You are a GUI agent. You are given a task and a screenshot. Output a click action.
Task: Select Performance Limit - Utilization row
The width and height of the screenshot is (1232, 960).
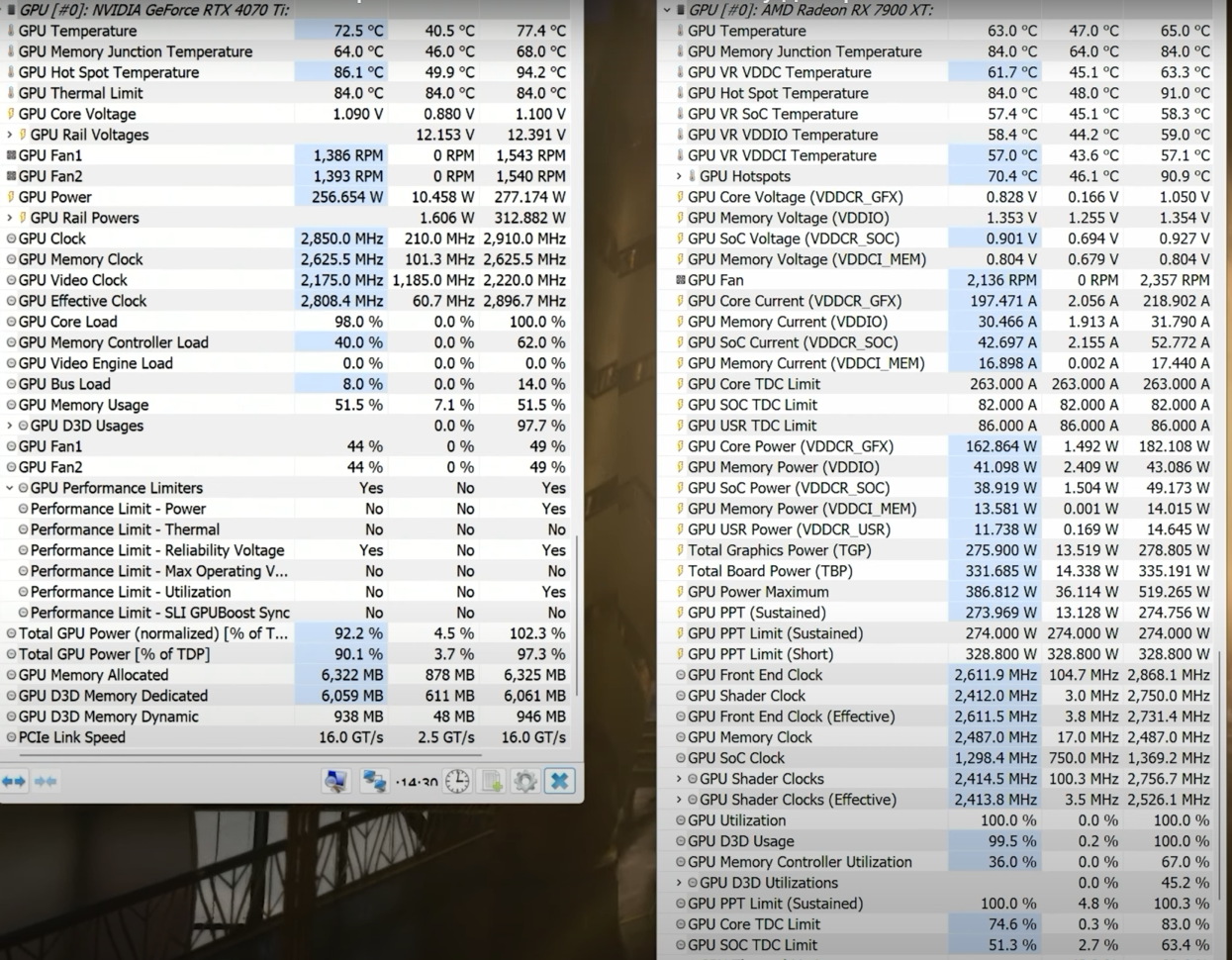287,592
